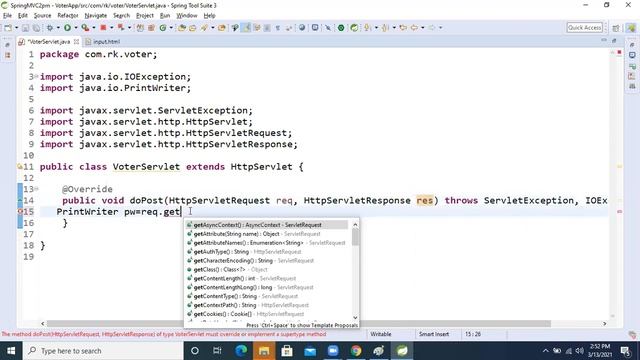Click the globe web browser toolbar icon
640x360 pixels.
(x=302, y=28)
